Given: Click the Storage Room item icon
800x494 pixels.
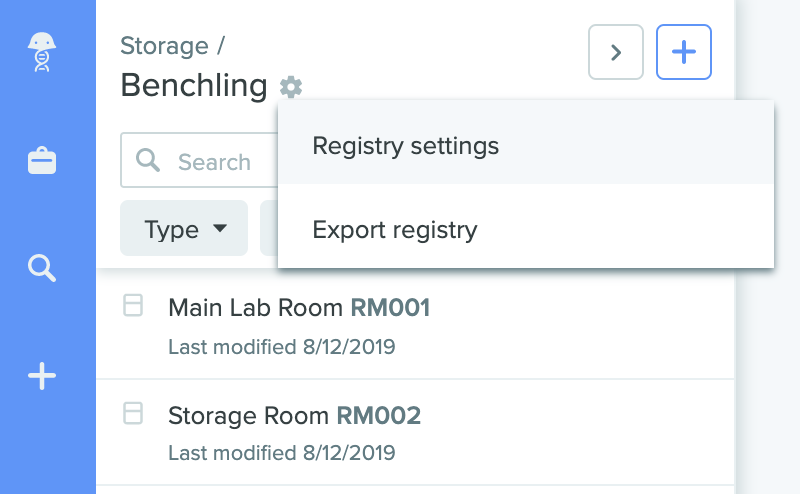Looking at the screenshot, I should (x=133, y=413).
